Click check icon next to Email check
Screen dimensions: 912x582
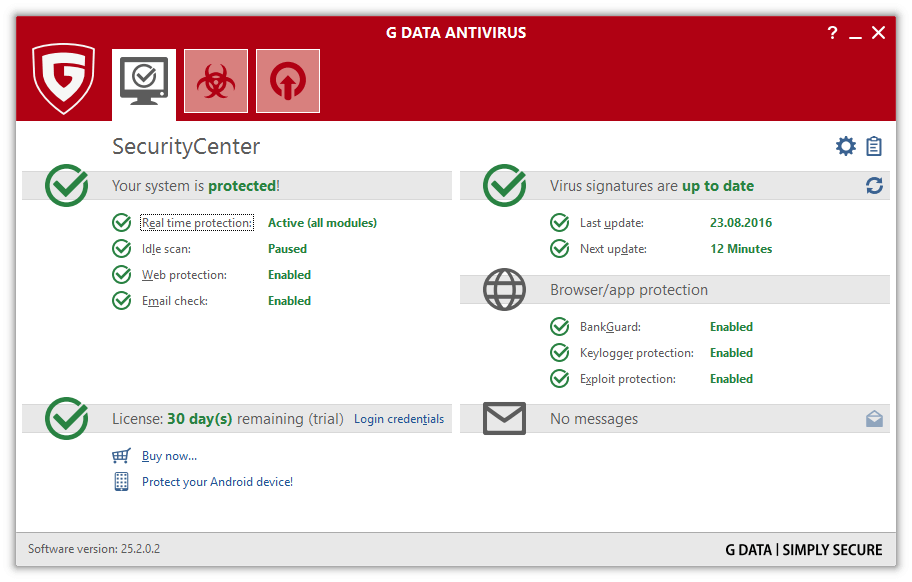122,301
